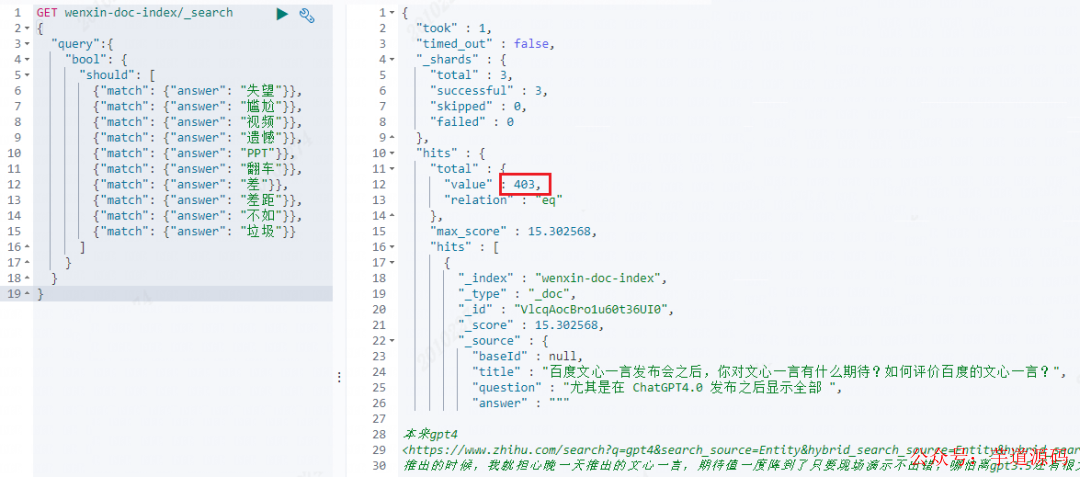Click the "successful" : 3 line

489,91
